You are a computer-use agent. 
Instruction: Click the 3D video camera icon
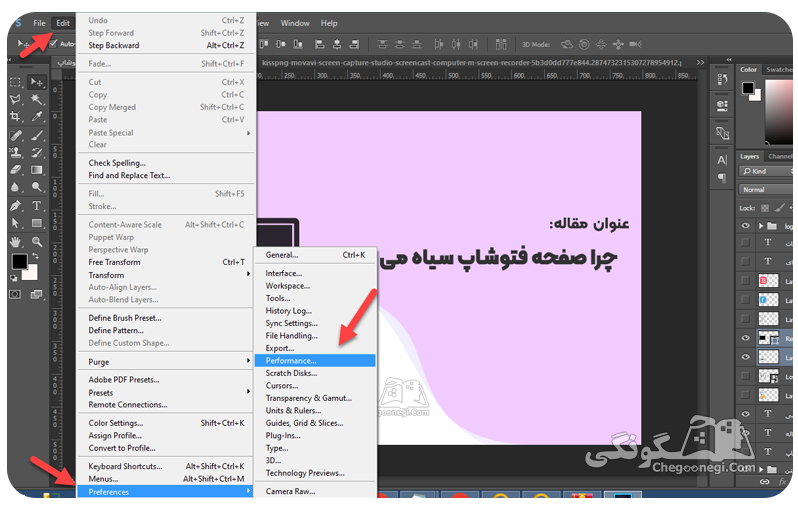(635, 44)
